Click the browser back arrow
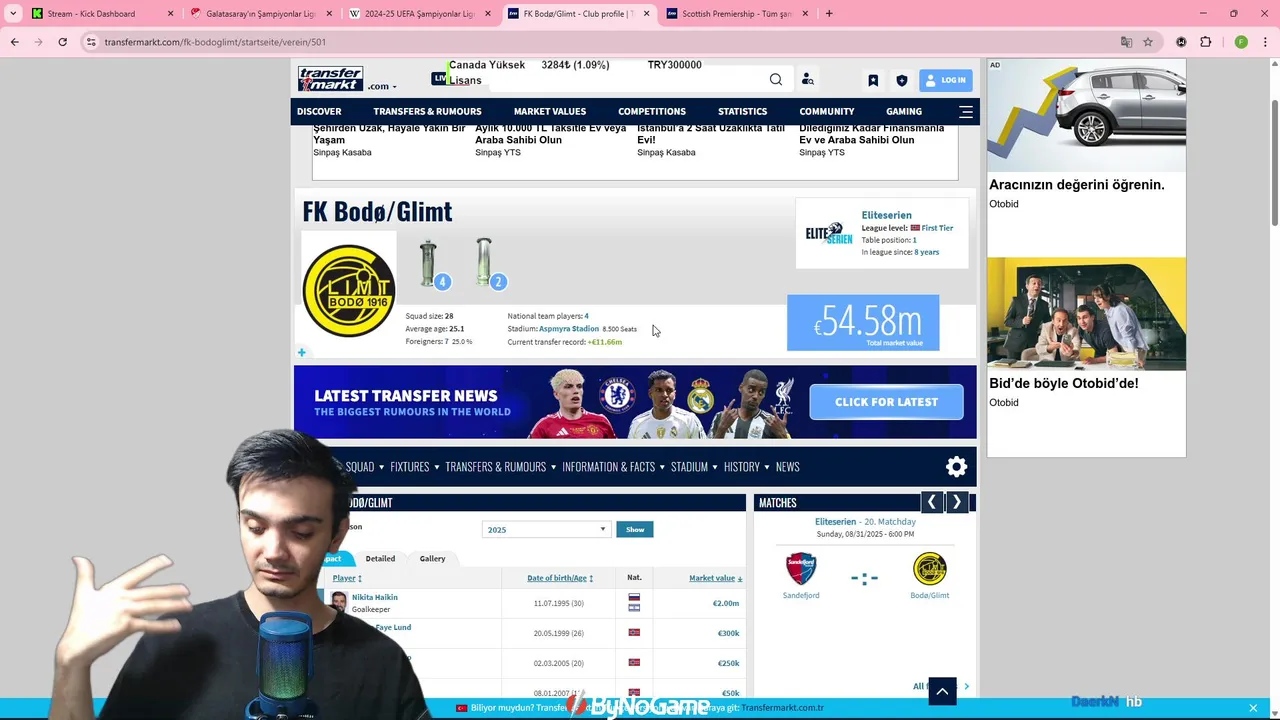 pos(15,42)
